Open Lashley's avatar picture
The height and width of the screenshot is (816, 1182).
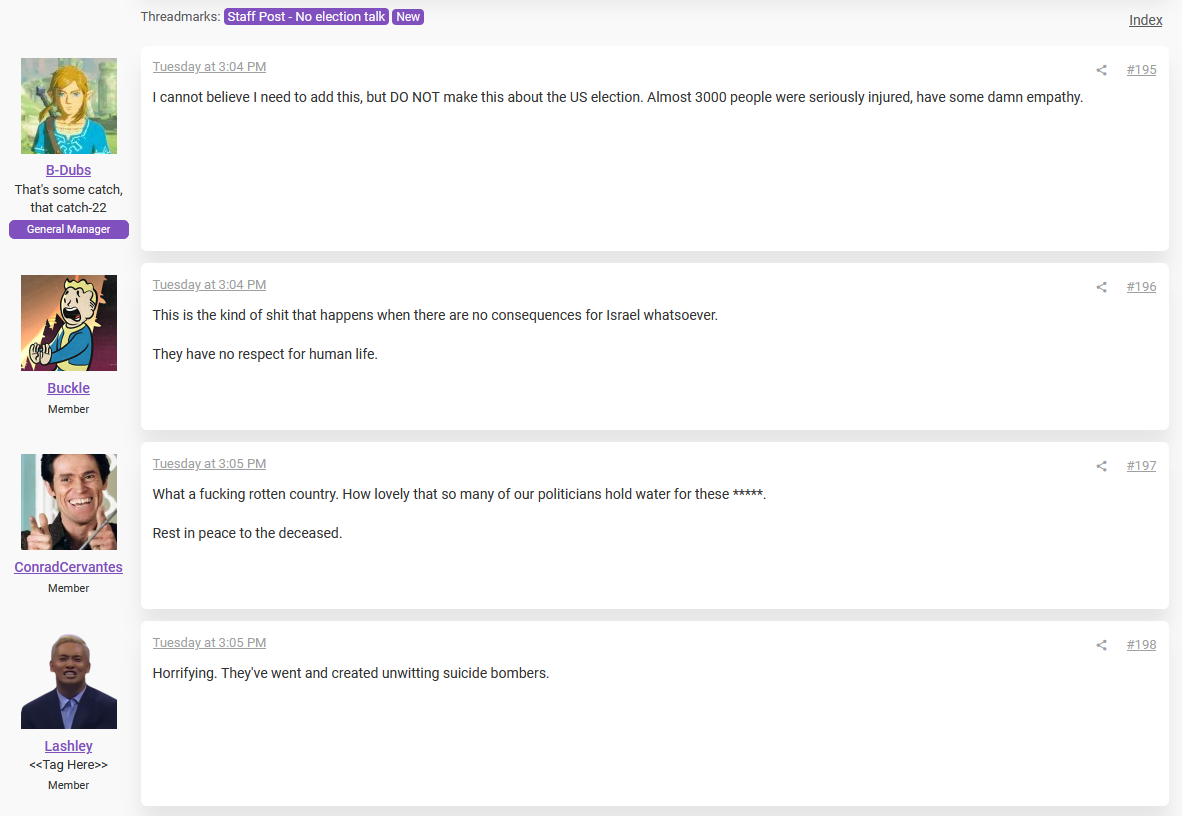pyautogui.click(x=69, y=681)
